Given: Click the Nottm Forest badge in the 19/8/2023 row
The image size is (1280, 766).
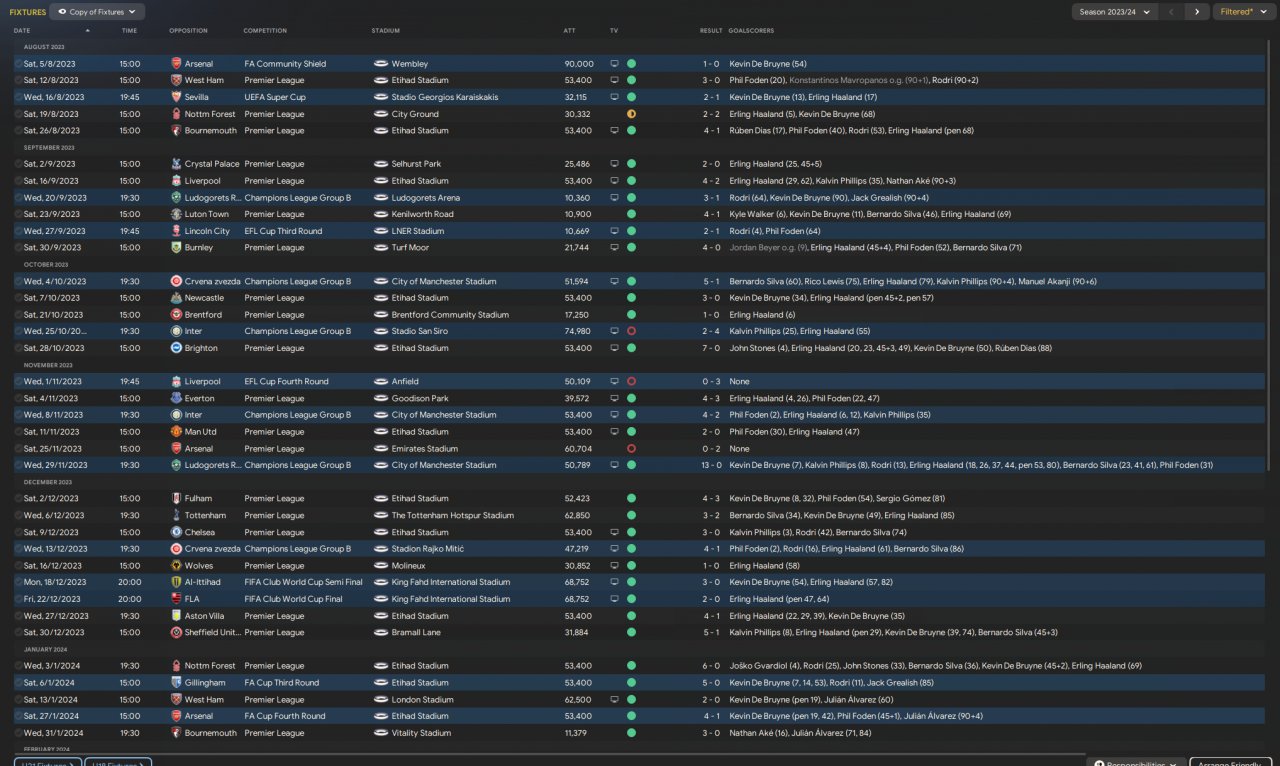Looking at the screenshot, I should pos(177,114).
